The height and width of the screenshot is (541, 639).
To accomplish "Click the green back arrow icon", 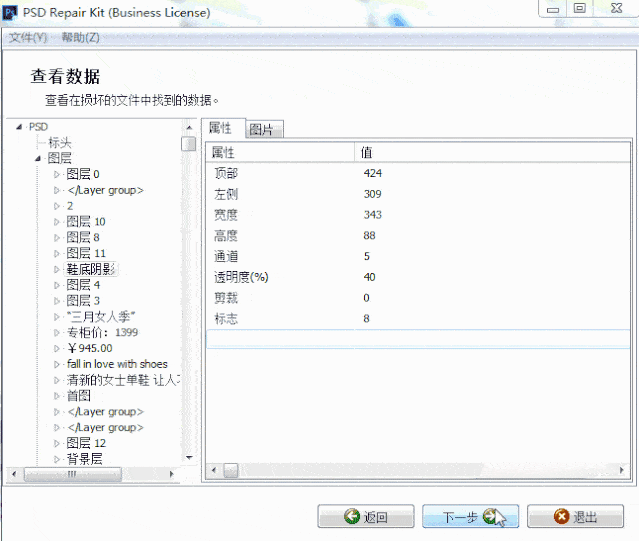I will click(x=351, y=516).
